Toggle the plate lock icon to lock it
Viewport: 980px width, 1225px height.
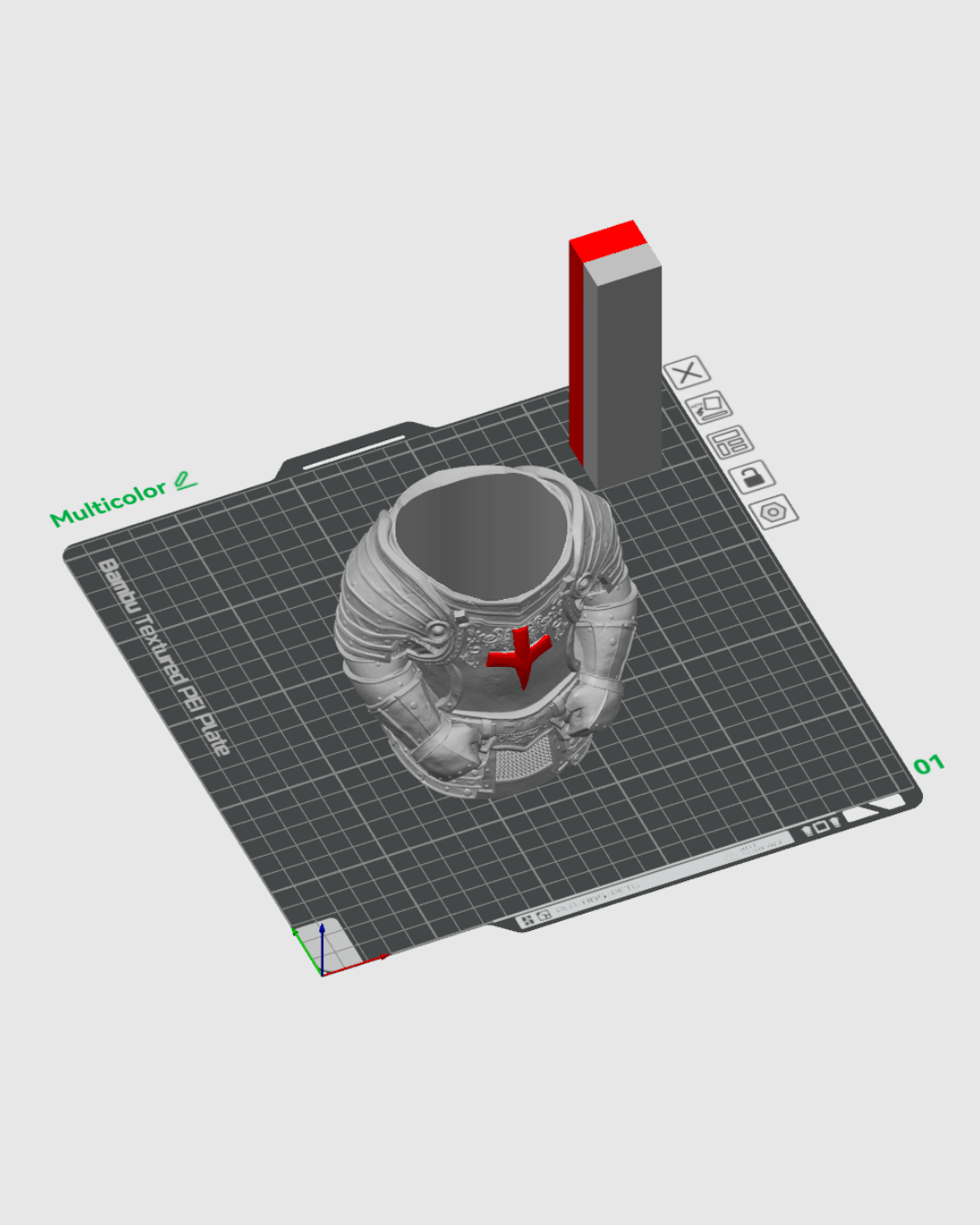(x=755, y=476)
